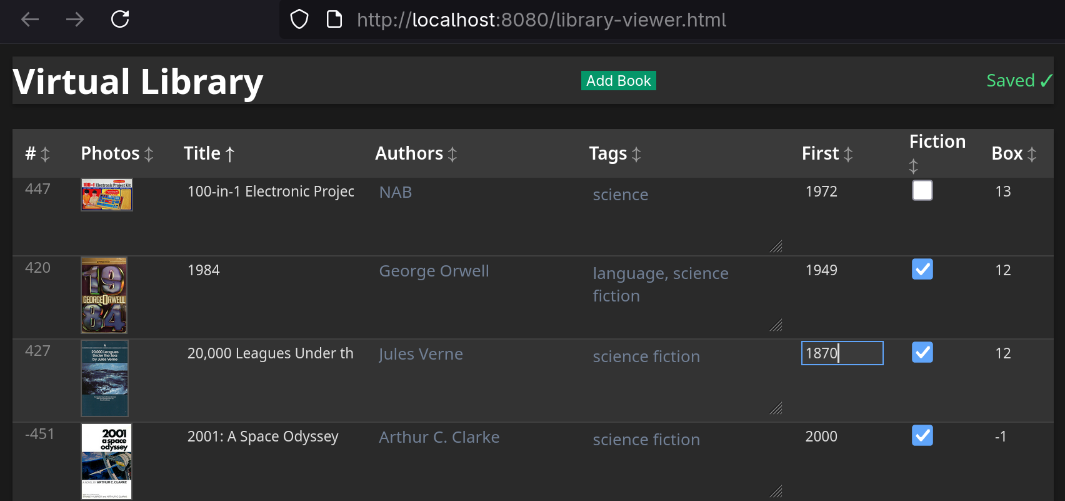Screen dimensions: 1065x501
Task: Click the First year field showing 1870
Action: 841,353
